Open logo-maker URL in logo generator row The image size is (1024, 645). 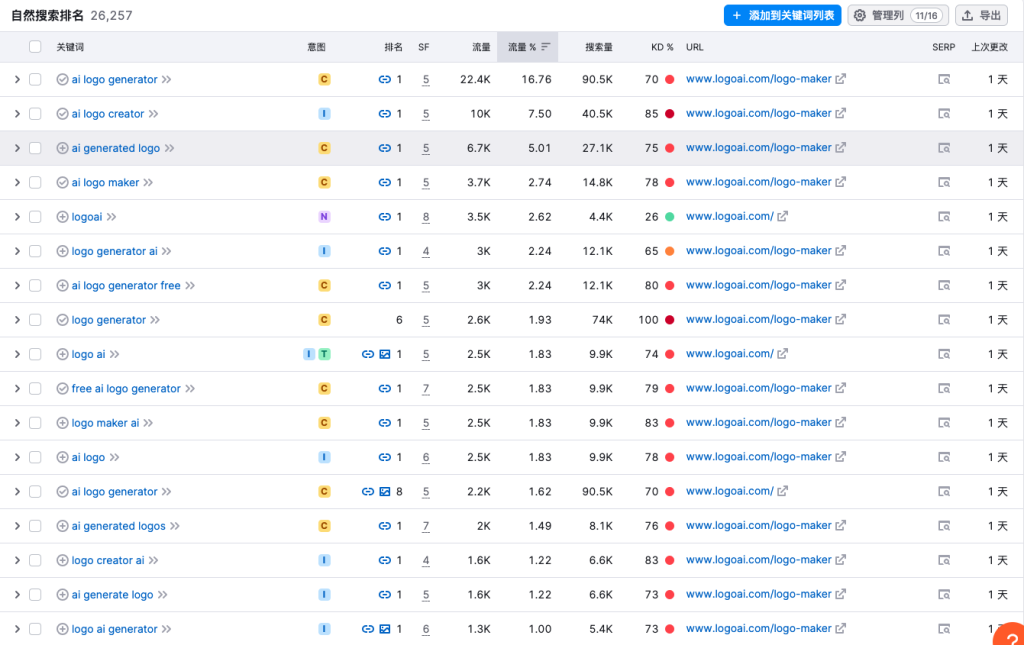point(758,319)
